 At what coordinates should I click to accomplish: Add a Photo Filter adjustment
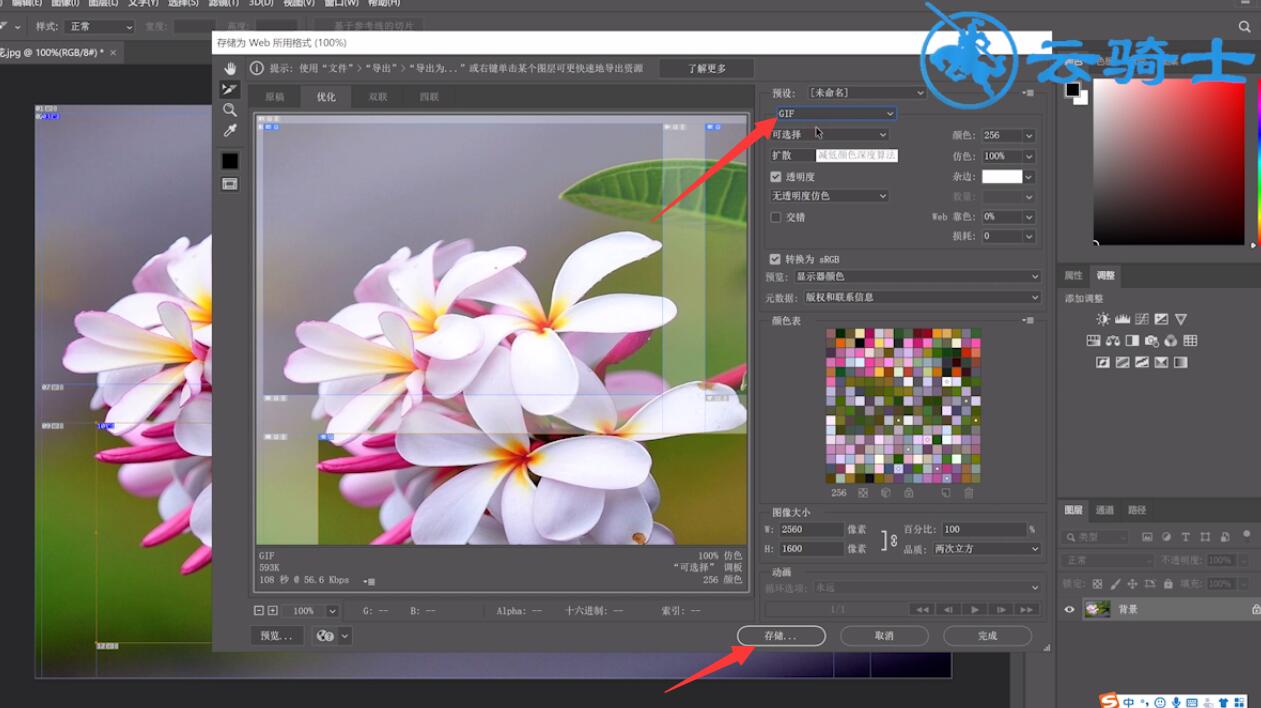point(1151,341)
